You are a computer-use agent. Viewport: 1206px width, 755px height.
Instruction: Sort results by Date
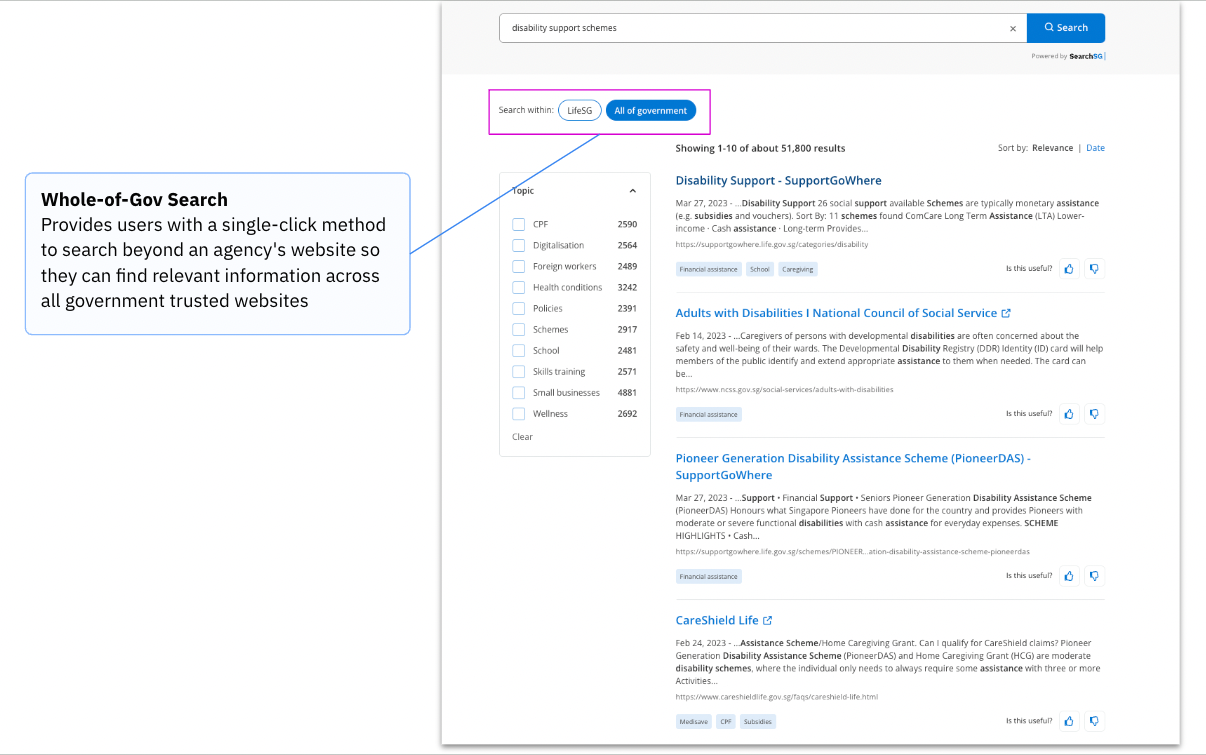(1095, 147)
